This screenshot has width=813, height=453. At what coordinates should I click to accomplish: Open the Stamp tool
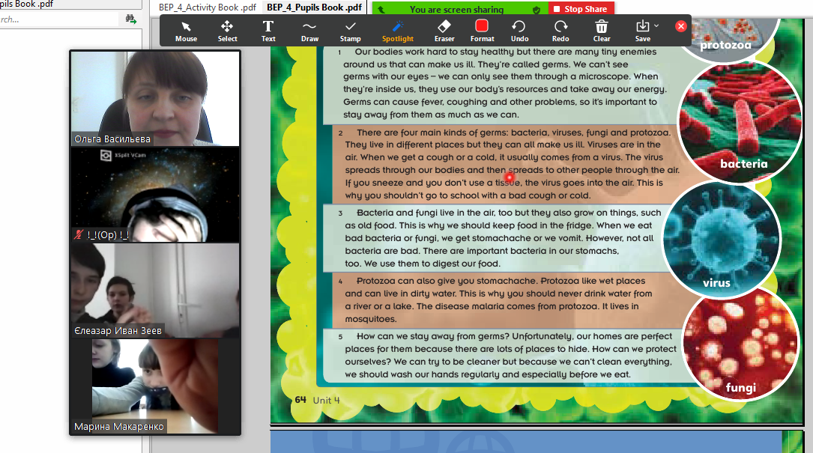pos(350,30)
